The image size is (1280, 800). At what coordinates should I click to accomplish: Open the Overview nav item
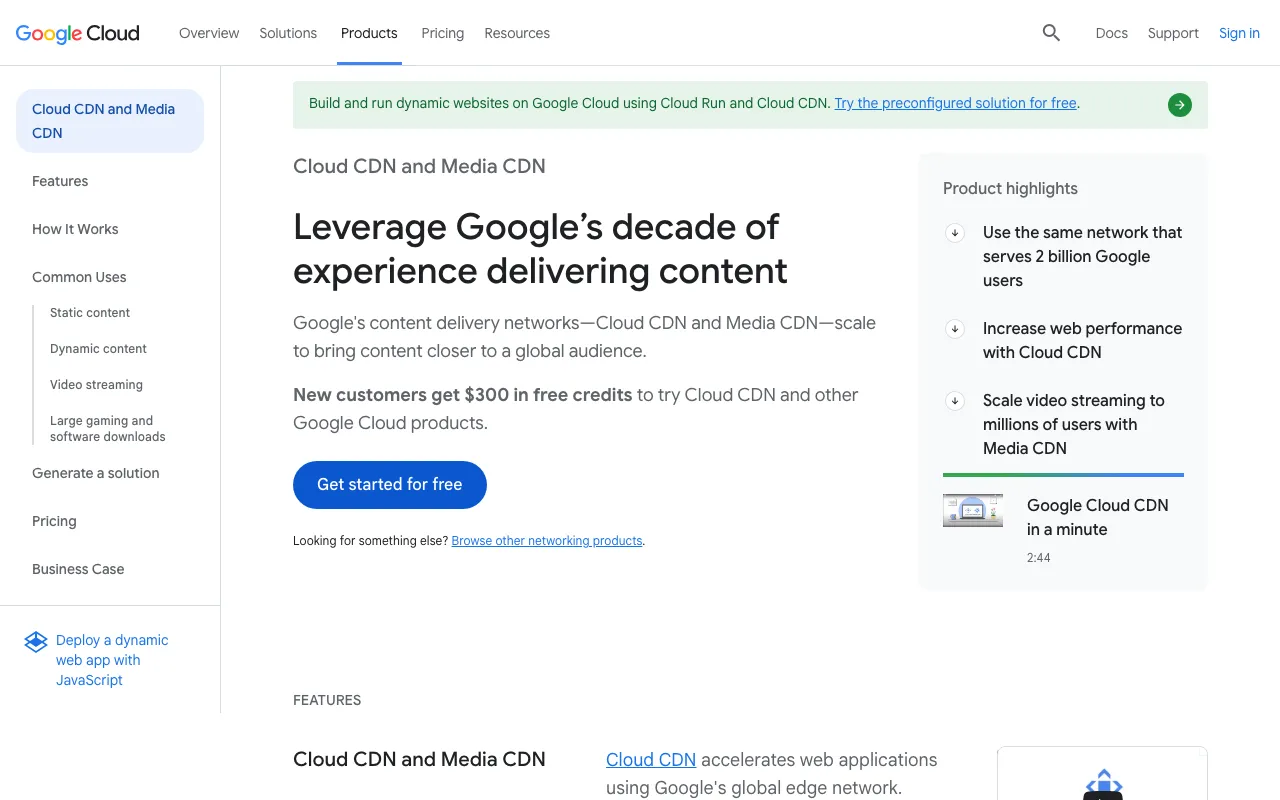click(x=209, y=33)
